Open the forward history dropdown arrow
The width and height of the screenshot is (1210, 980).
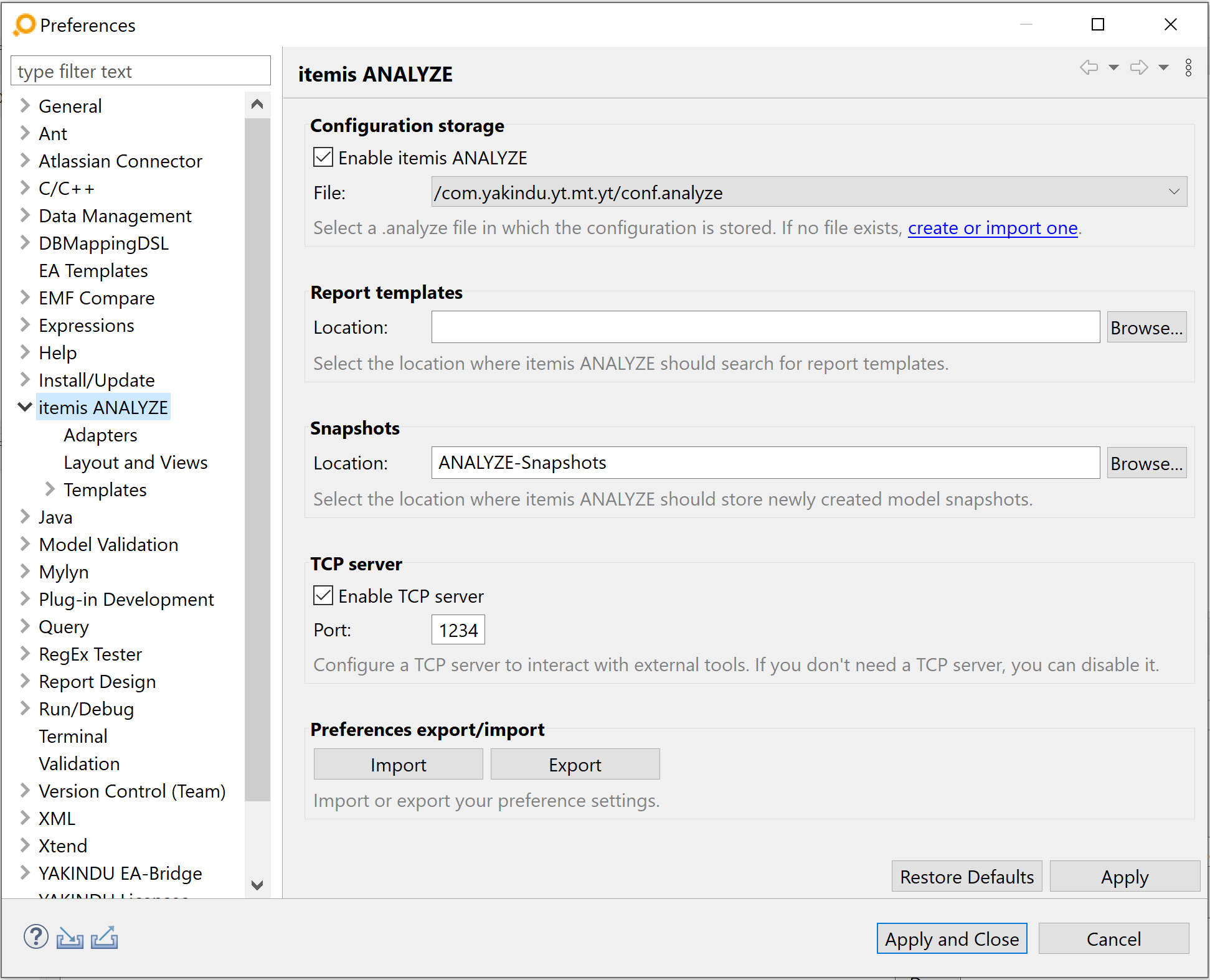click(1163, 67)
